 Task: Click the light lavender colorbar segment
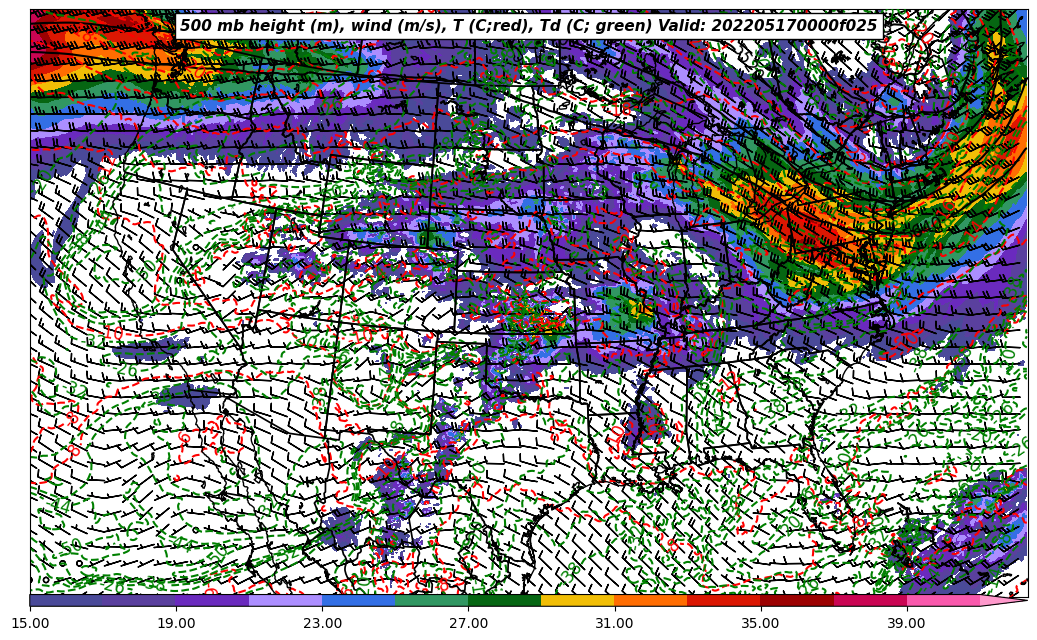click(285, 600)
